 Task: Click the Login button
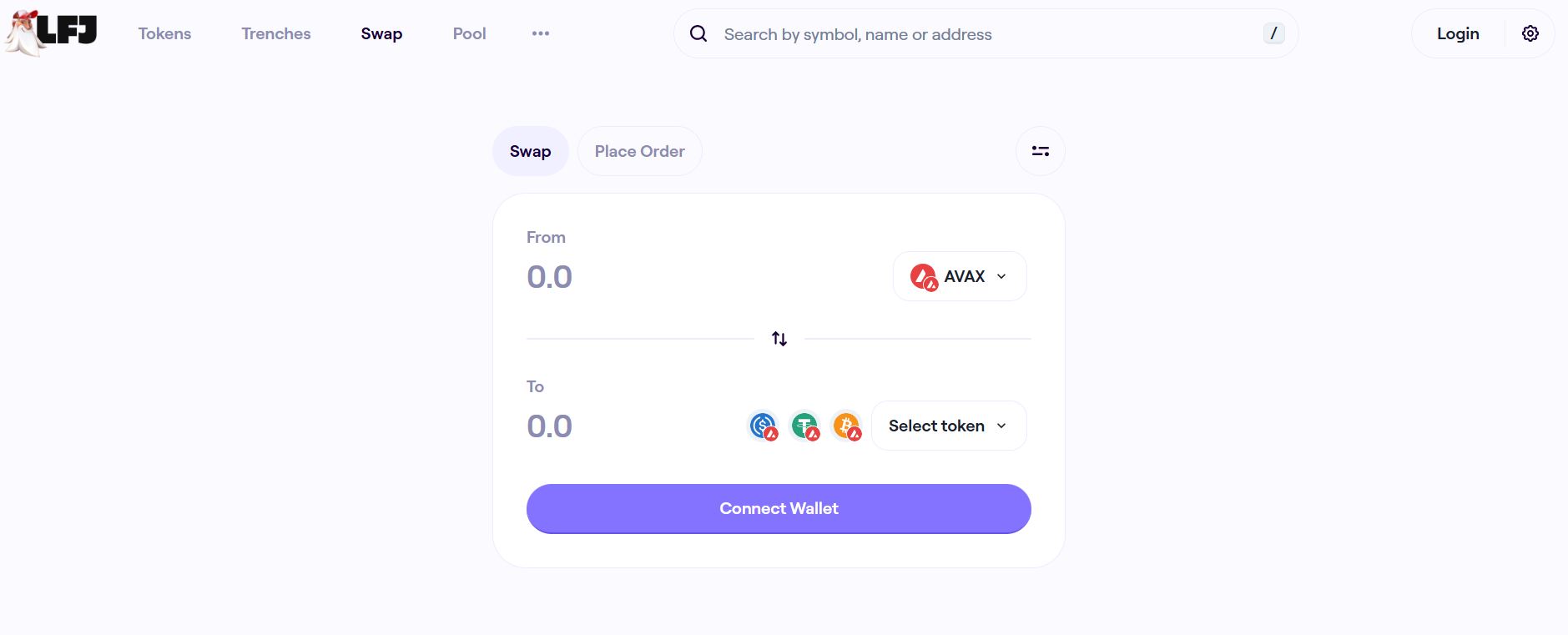(1458, 33)
